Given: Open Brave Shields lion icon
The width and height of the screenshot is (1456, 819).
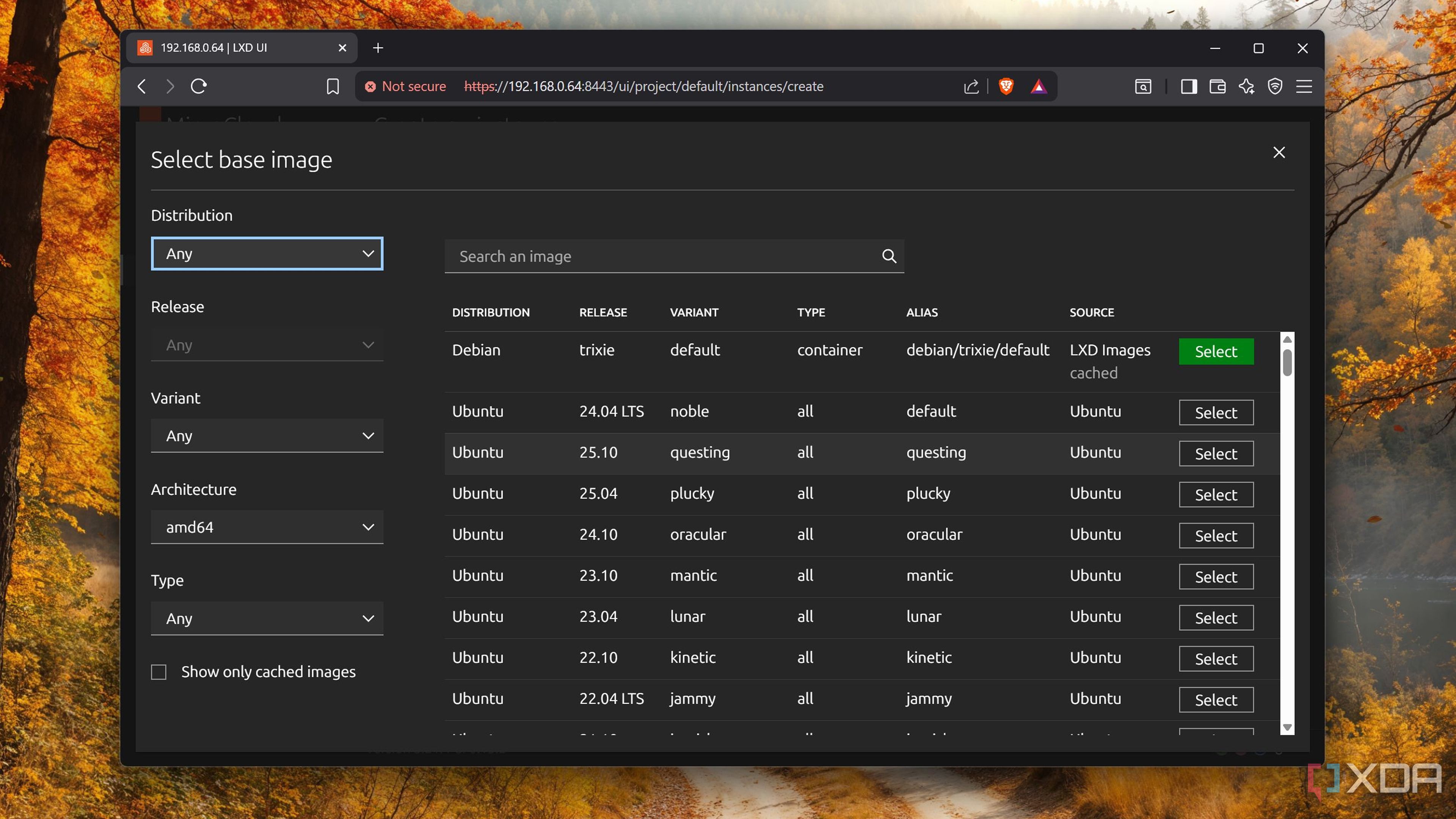Looking at the screenshot, I should pyautogui.click(x=1006, y=86).
